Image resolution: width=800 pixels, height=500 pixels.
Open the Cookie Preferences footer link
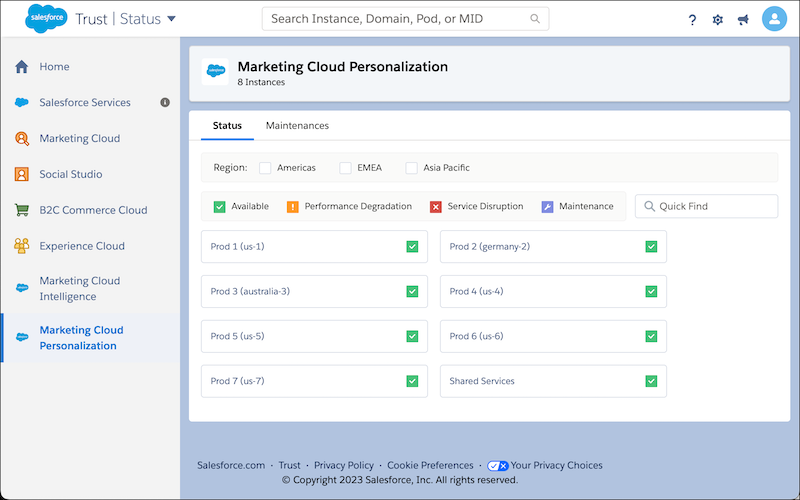[x=430, y=465]
